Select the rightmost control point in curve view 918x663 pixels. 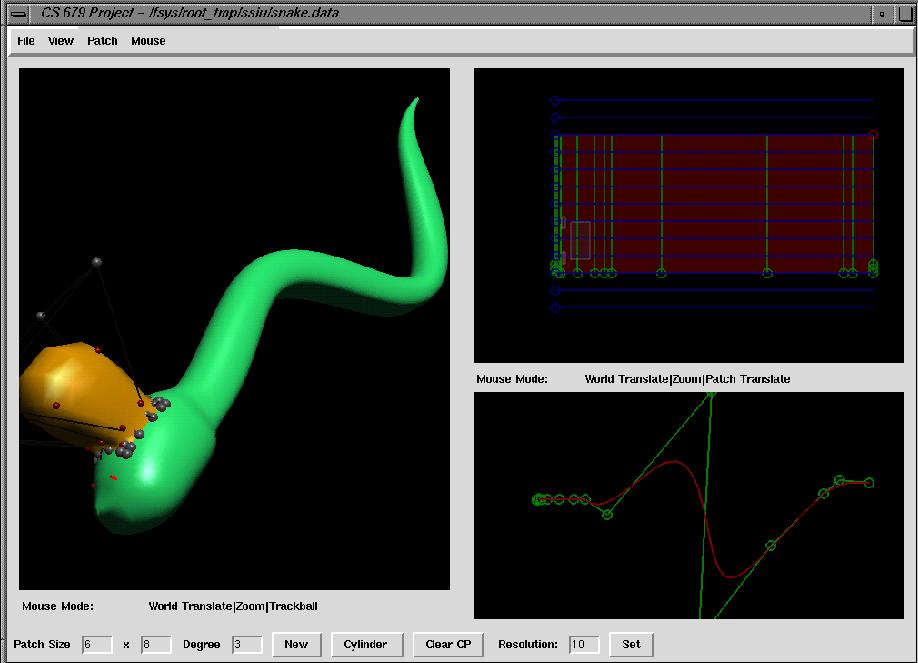click(x=869, y=482)
